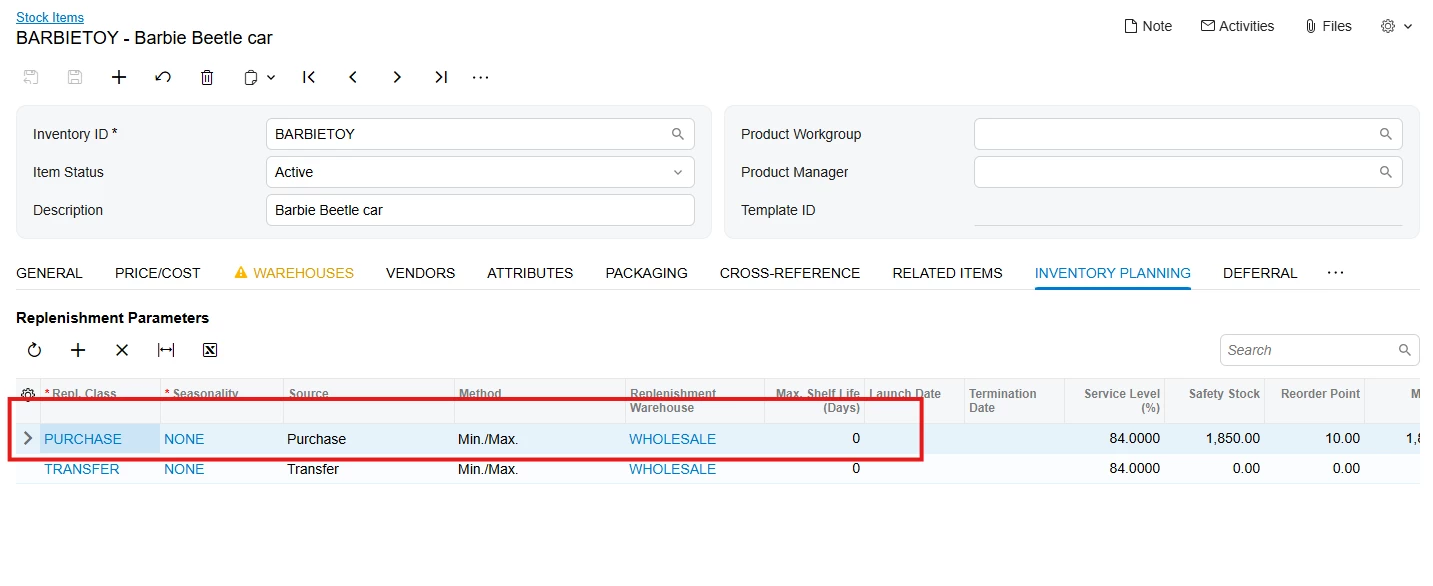
Task: Click the replenishment grid Search box
Action: [1319, 350]
